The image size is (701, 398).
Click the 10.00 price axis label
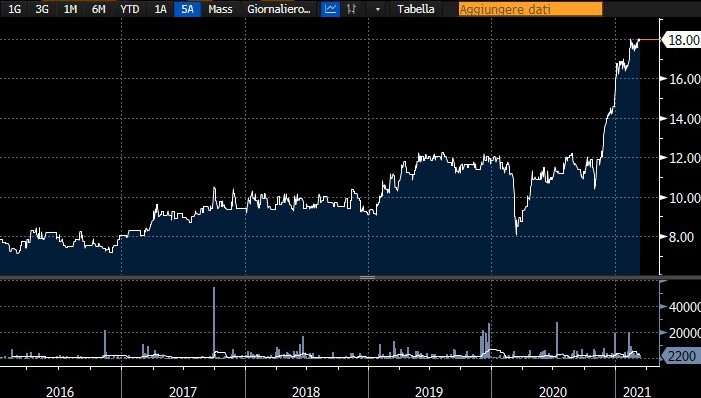coord(684,197)
